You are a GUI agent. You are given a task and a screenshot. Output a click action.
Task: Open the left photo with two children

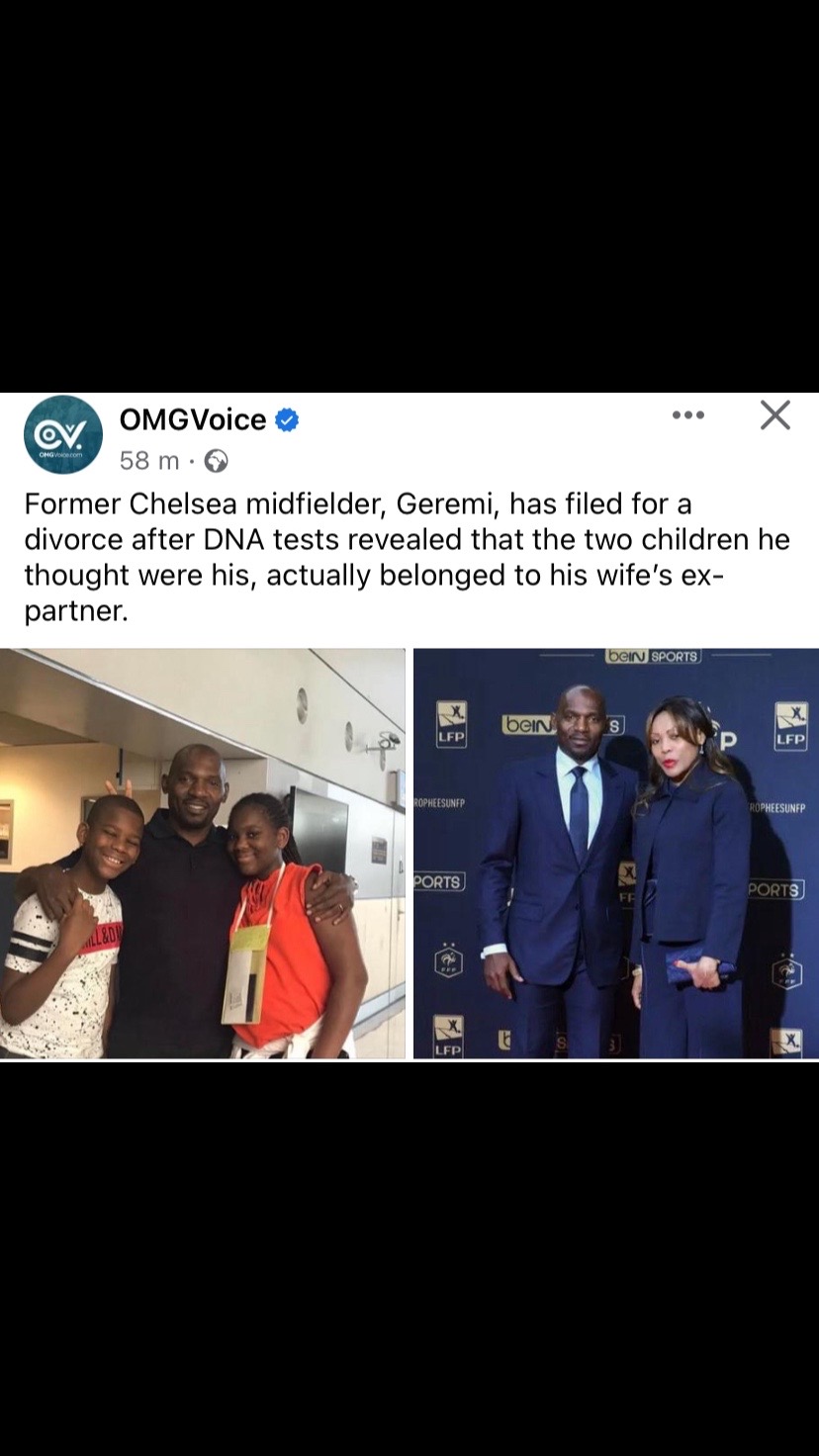tap(203, 854)
